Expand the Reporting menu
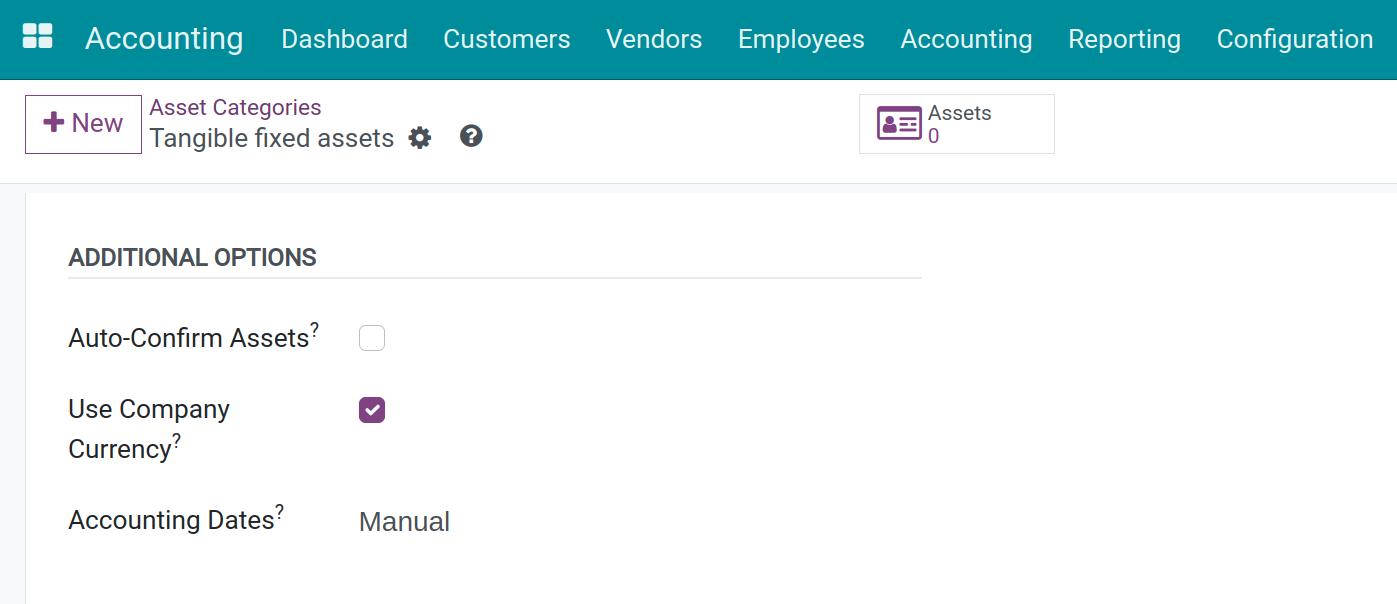The height and width of the screenshot is (604, 1397). pos(1124,39)
